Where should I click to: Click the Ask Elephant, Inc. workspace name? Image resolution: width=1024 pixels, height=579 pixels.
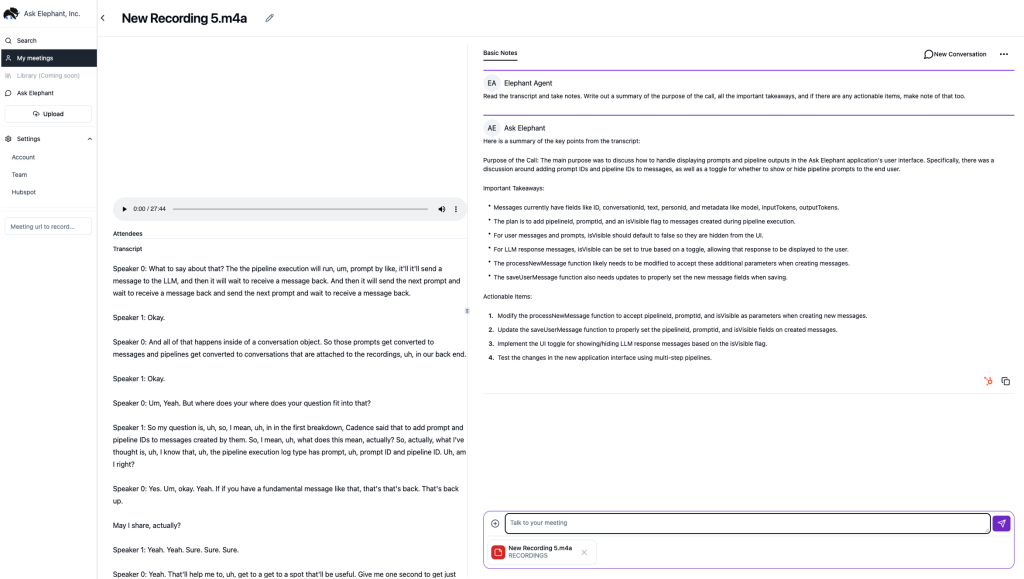coord(52,14)
